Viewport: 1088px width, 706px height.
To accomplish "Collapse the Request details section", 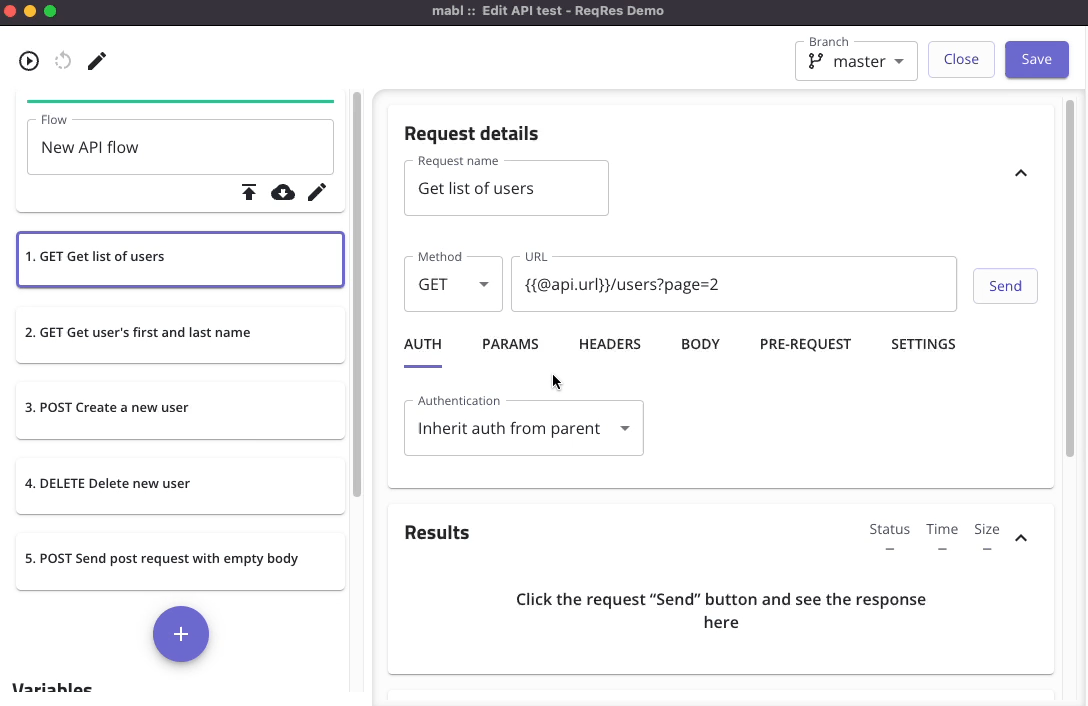I will [1021, 173].
